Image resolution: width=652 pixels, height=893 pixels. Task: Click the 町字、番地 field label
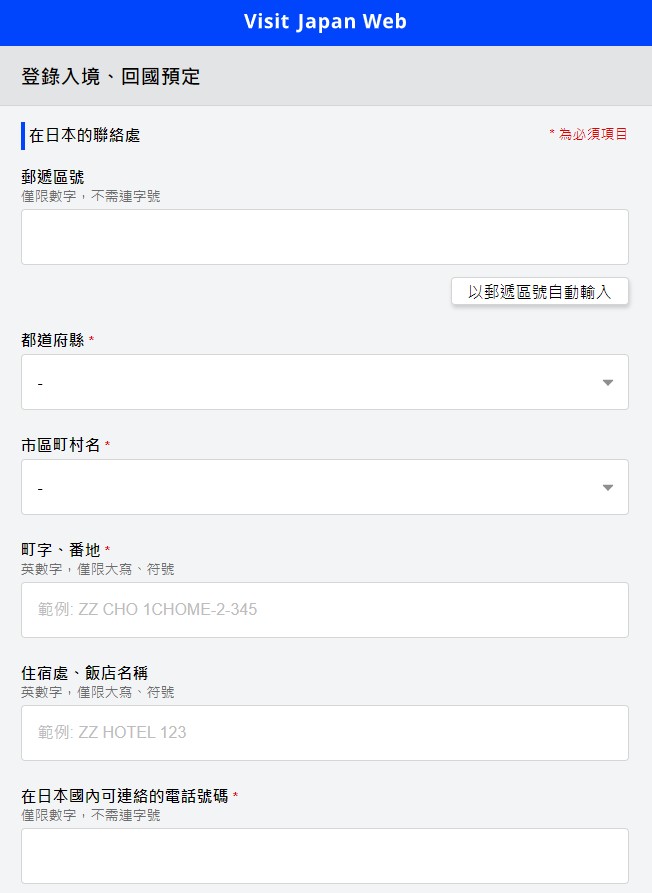(61, 550)
